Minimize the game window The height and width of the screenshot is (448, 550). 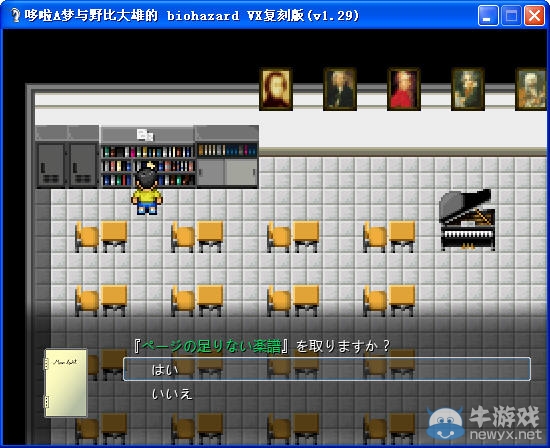pyautogui.click(x=488, y=16)
